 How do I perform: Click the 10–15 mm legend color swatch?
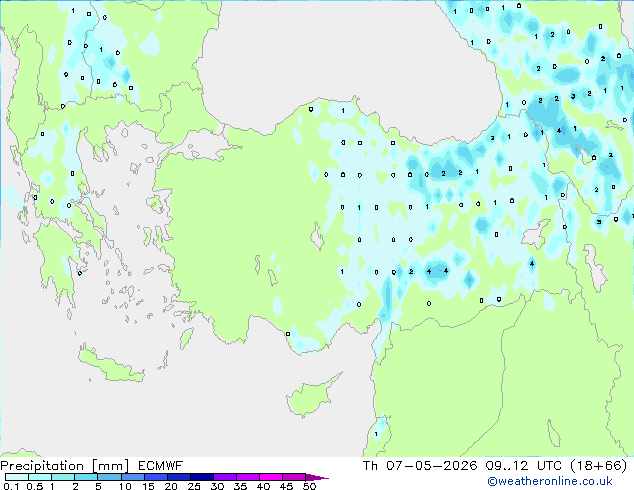[x=132, y=477]
